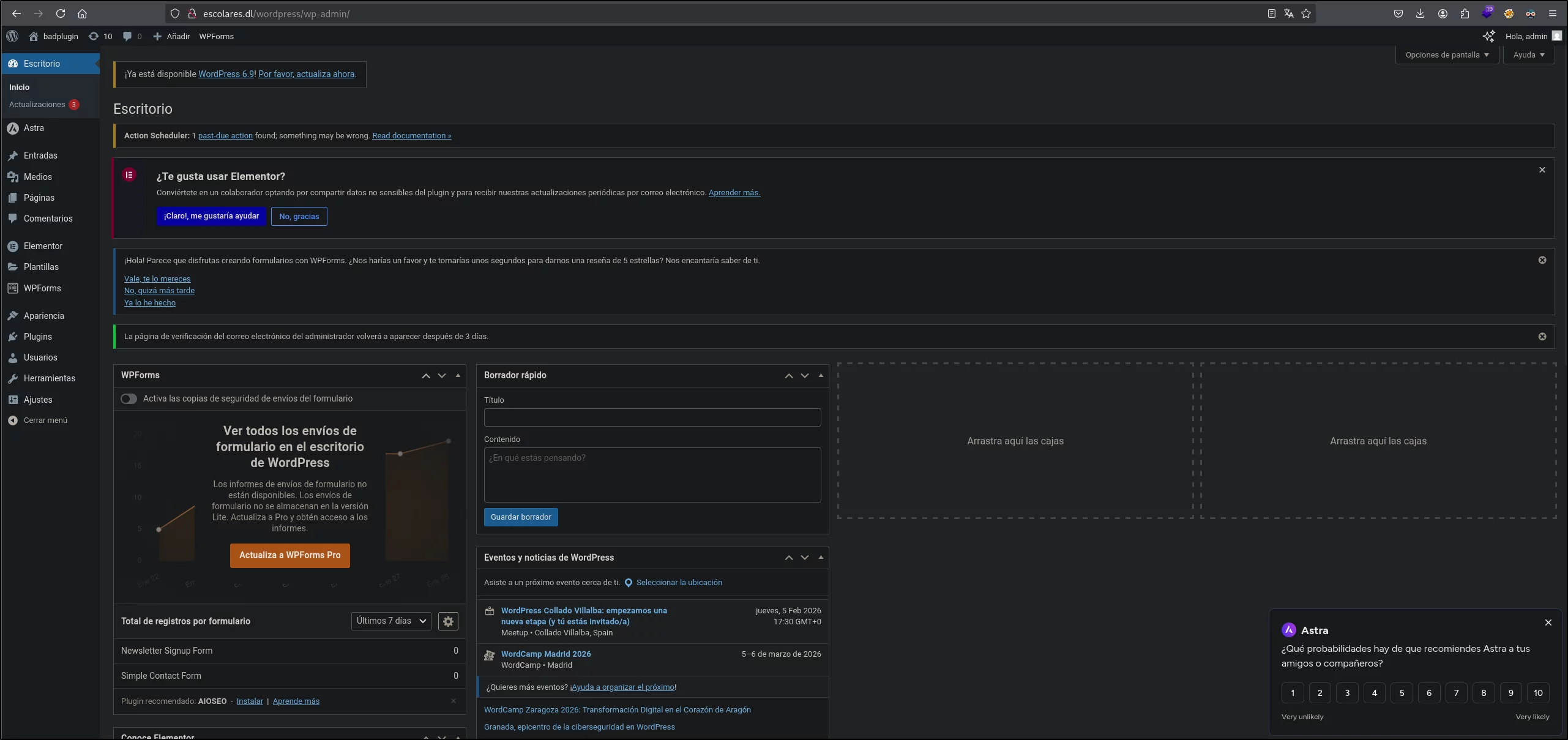Open the WordPress logo menu

point(12,36)
